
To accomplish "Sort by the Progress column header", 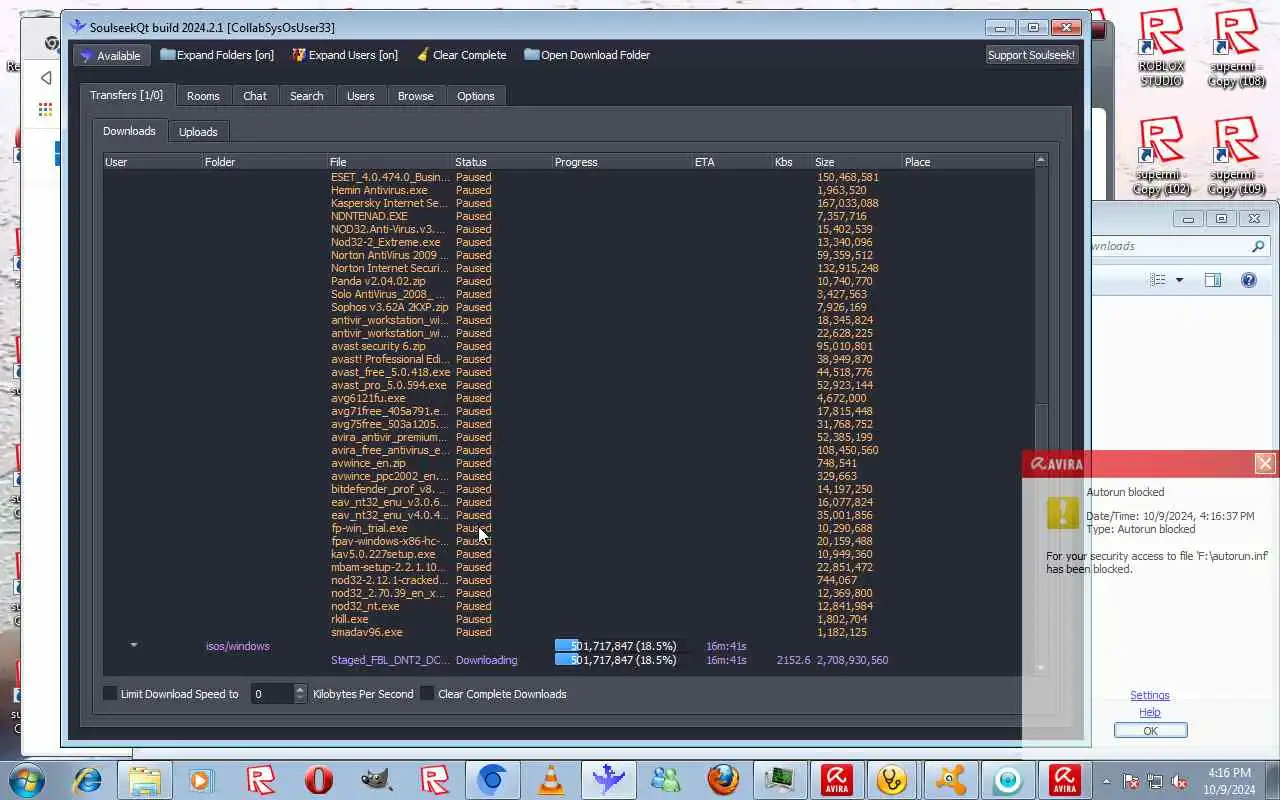I will click(622, 161).
